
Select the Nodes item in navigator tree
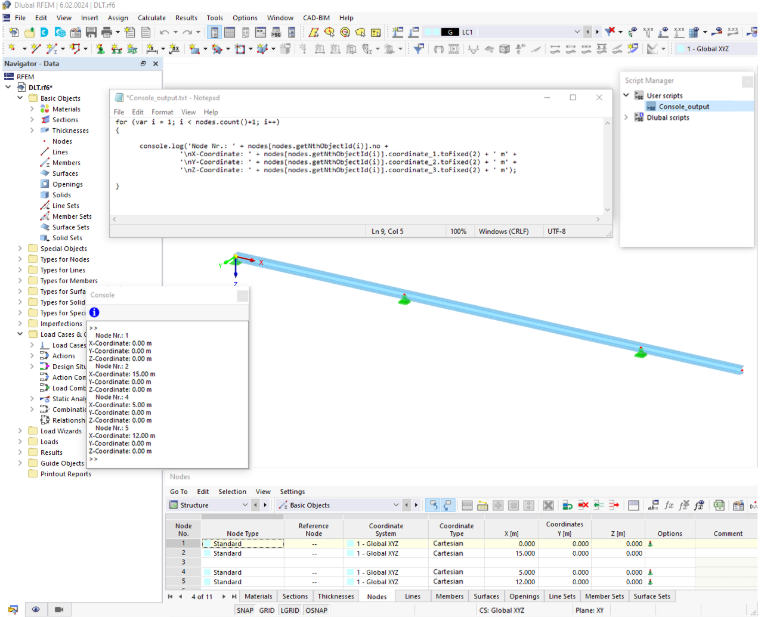coord(62,141)
